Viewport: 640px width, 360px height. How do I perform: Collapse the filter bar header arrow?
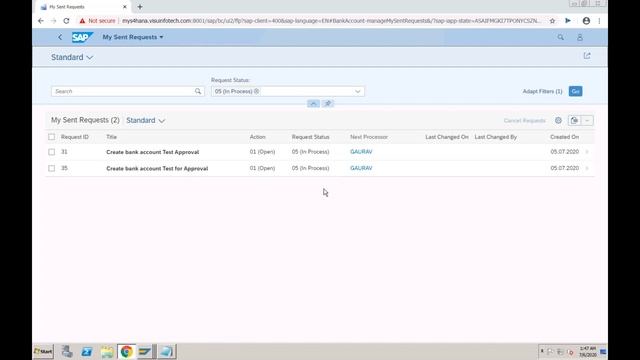click(313, 104)
